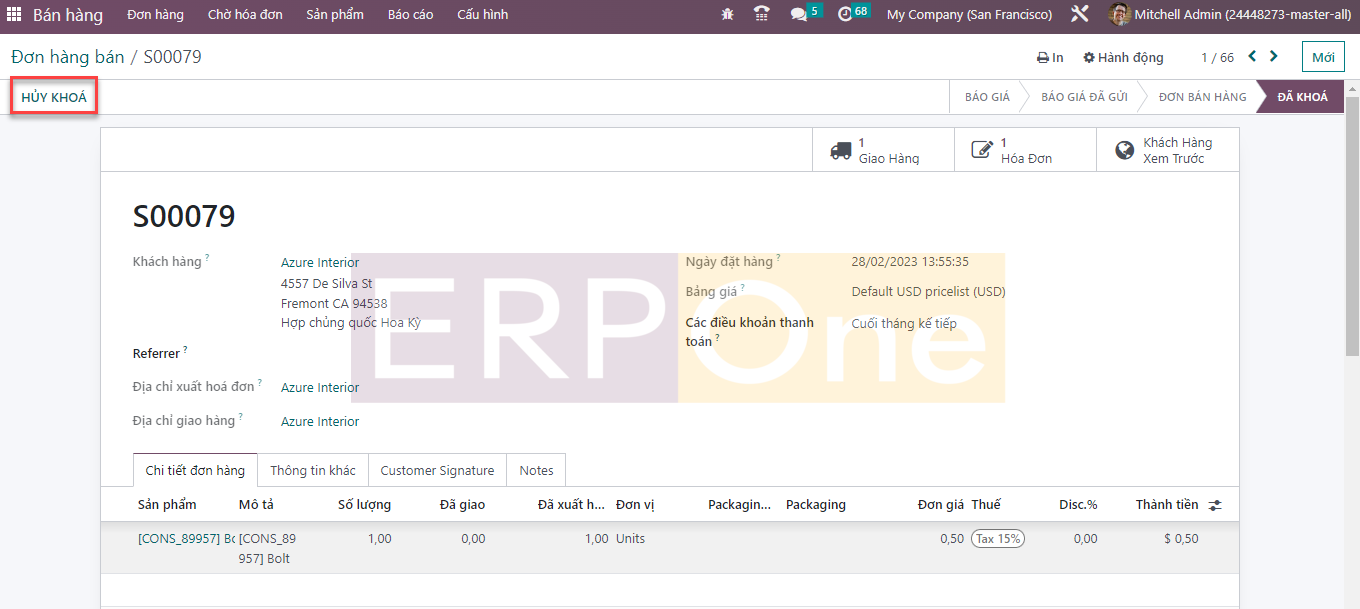Viewport: 1360px width, 609px height.
Task: Open the chat messages icon
Action: 799,15
